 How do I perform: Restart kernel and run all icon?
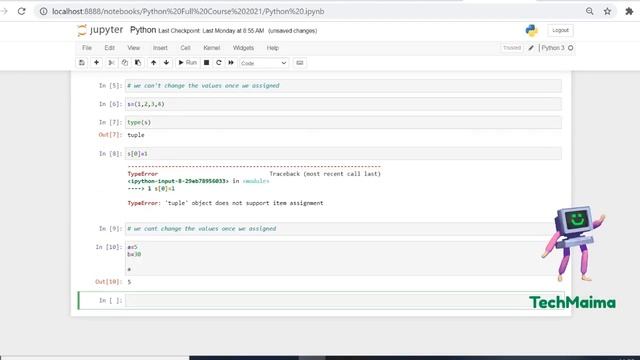pyautogui.click(x=231, y=63)
